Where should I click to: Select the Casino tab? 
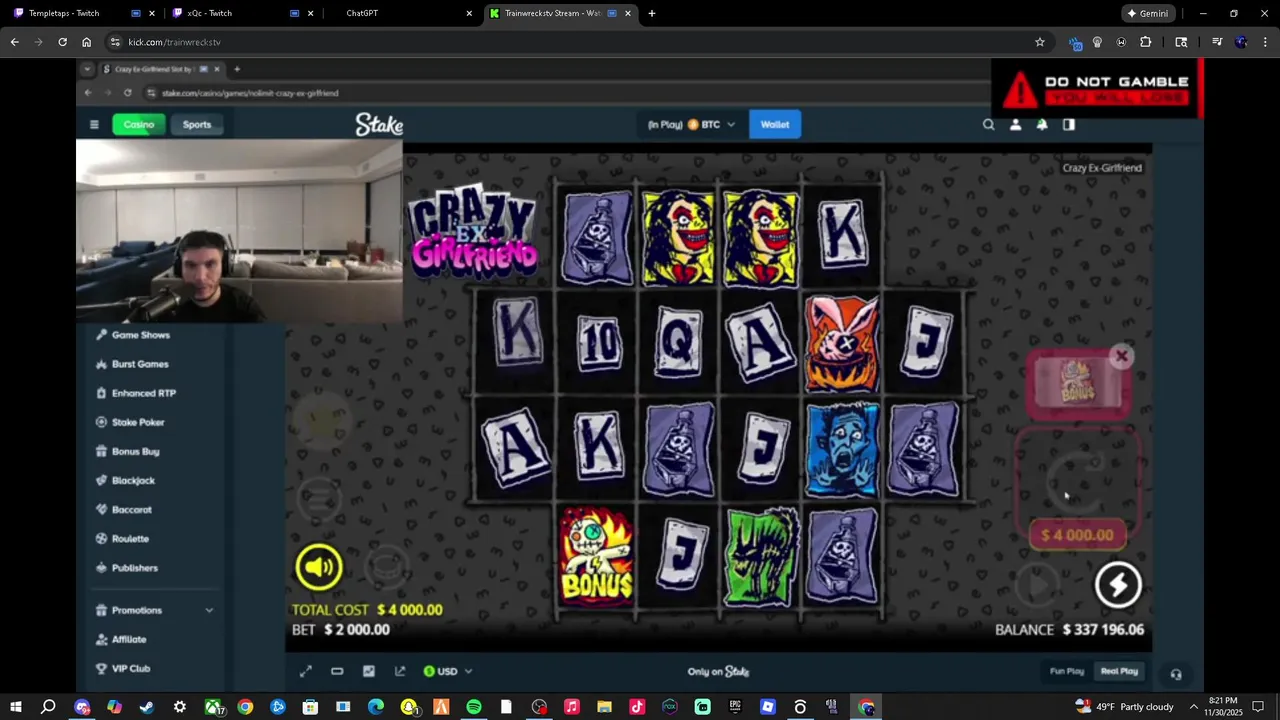coord(139,125)
